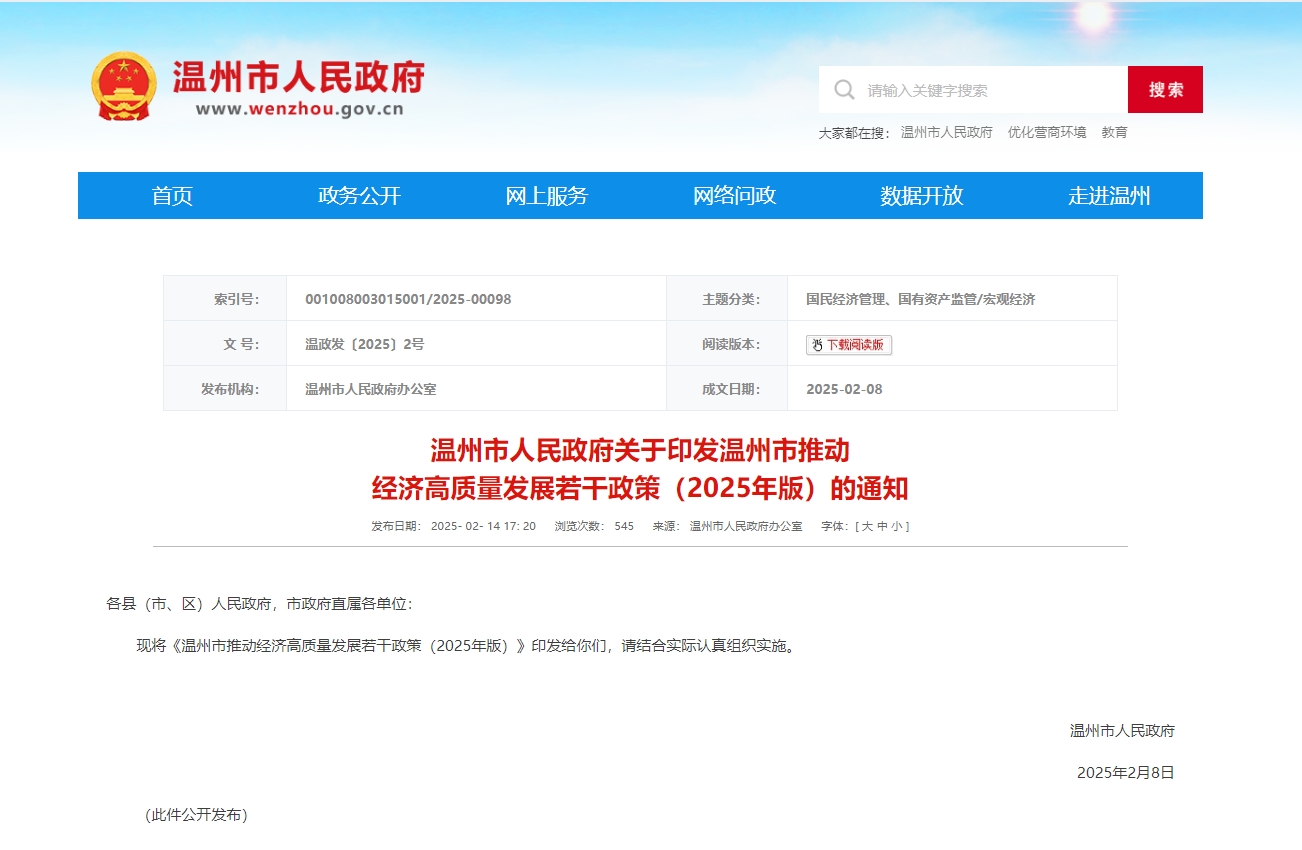The image size is (1302, 850).
Task: Open the 优化营商环境 popular search link
Action: 1046,133
